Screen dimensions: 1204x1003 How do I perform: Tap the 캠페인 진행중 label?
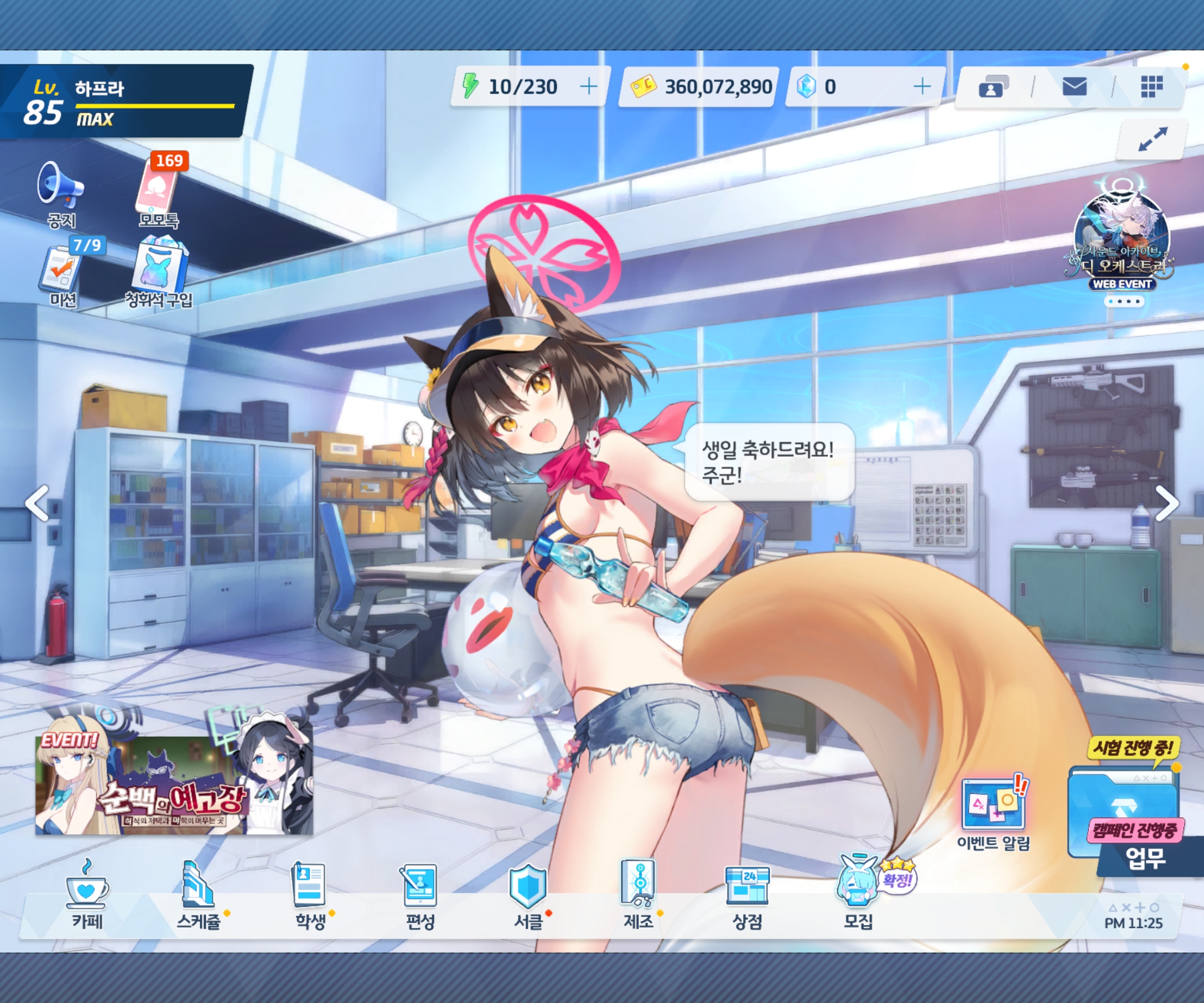click(x=1135, y=830)
